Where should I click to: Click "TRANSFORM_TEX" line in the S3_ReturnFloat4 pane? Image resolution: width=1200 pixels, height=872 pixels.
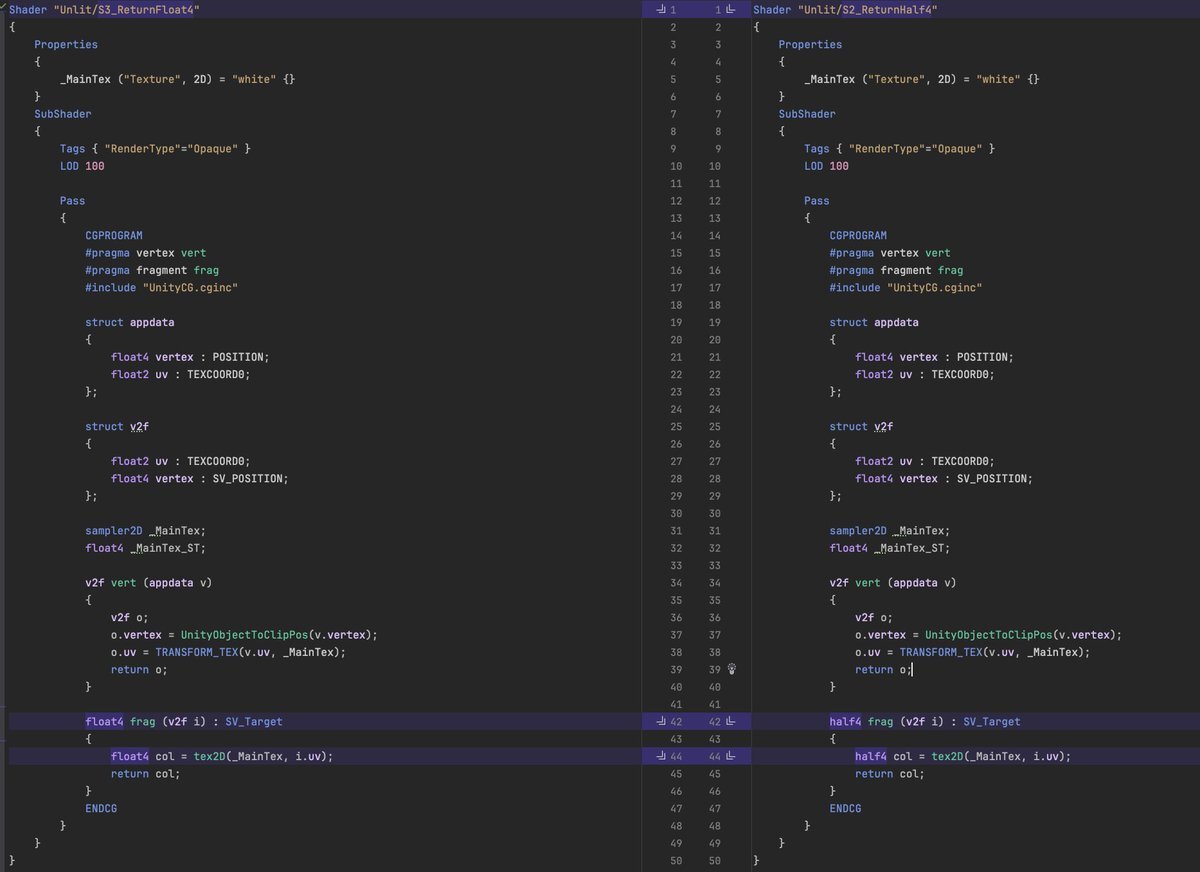[229, 652]
